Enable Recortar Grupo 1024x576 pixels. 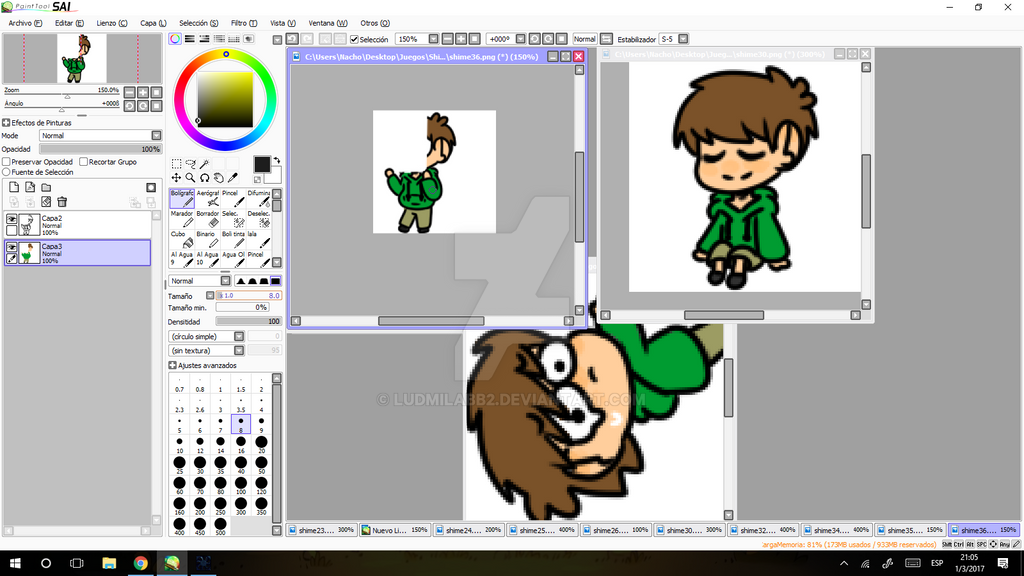coord(84,162)
